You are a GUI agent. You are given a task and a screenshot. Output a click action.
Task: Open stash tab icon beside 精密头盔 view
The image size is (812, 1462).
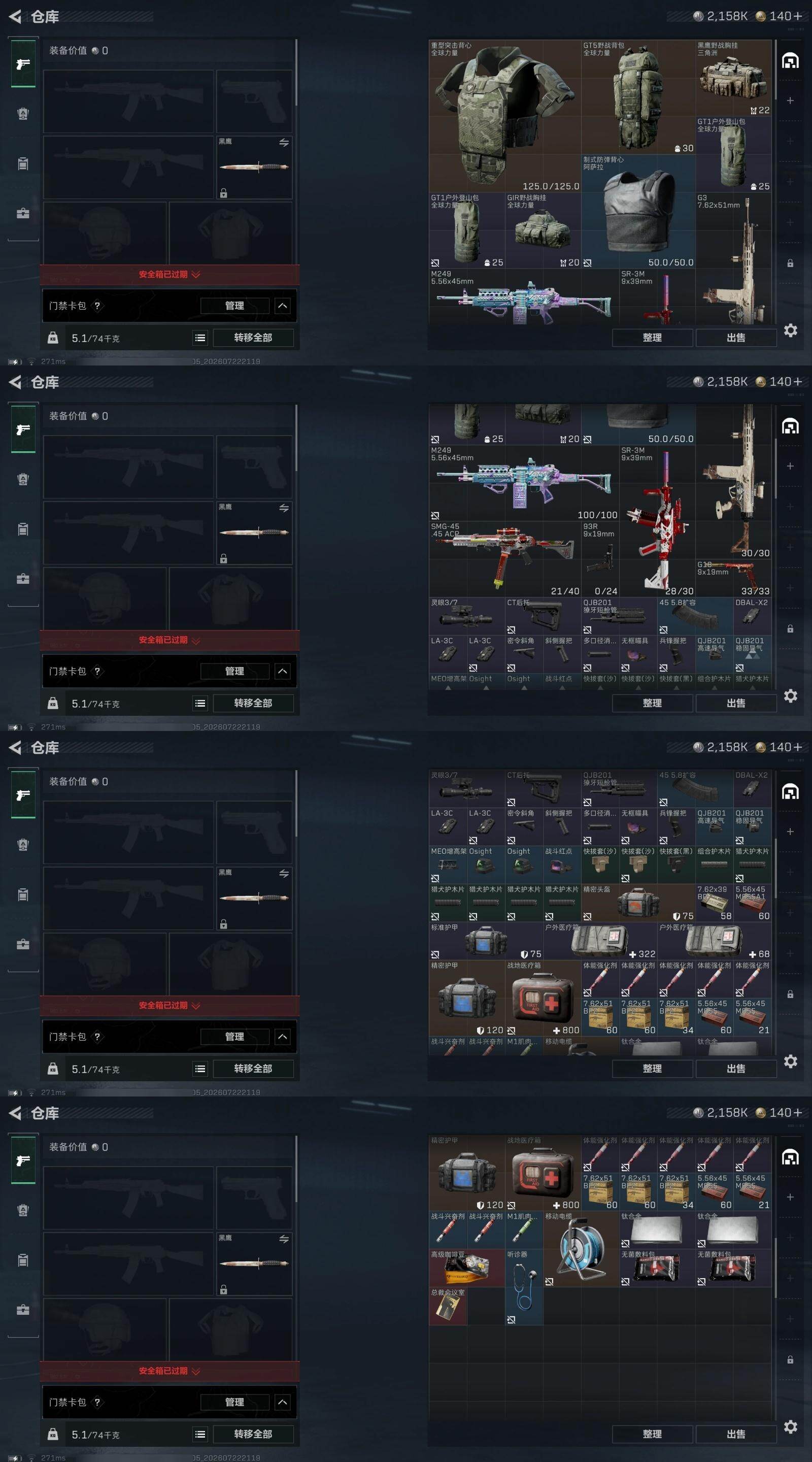(791, 792)
